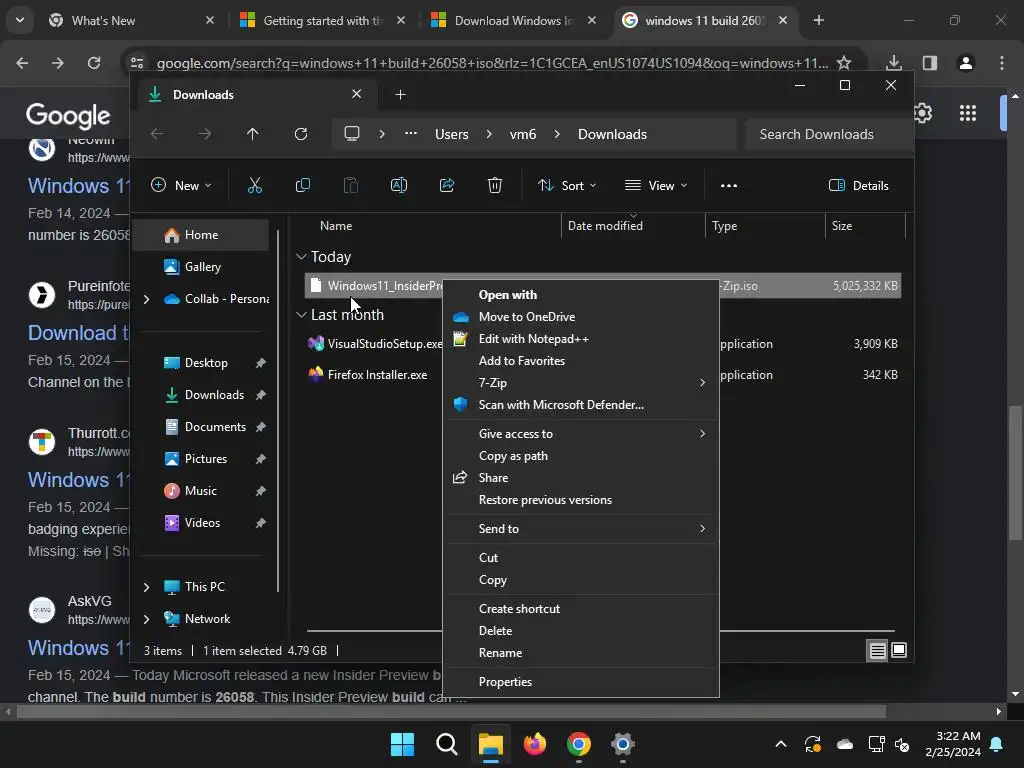Bookmark this page with the star icon

[844, 63]
